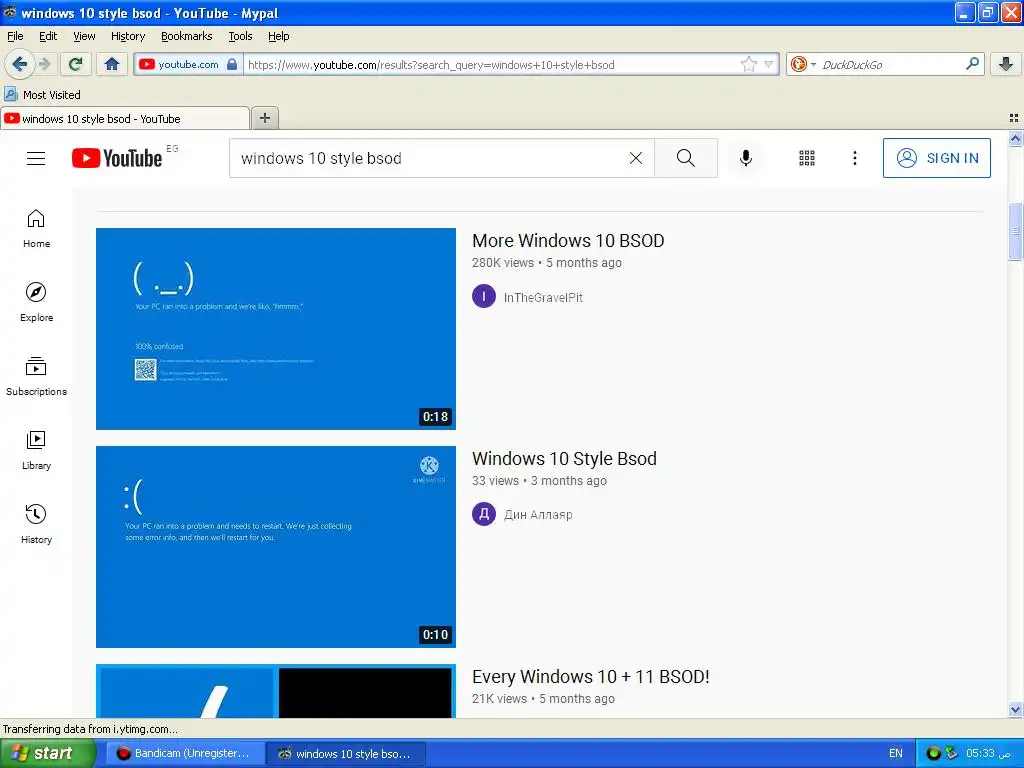Image resolution: width=1024 pixels, height=768 pixels.
Task: Show all tabs grid icon
Action: 1014,118
